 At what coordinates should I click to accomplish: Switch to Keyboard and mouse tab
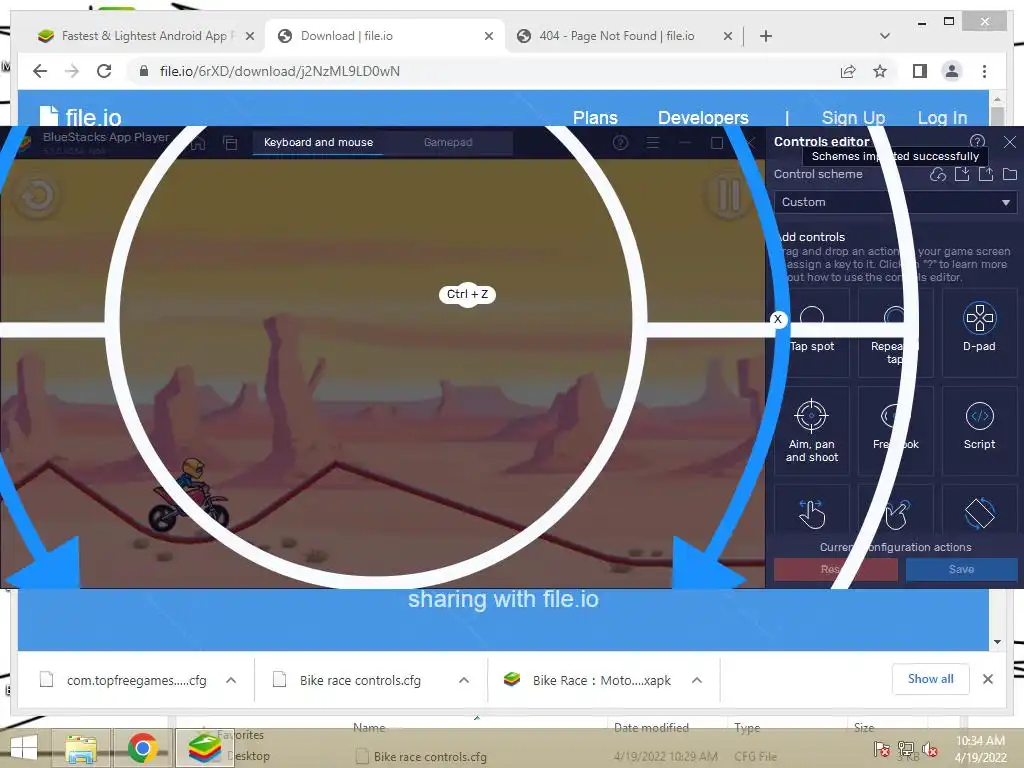click(318, 142)
